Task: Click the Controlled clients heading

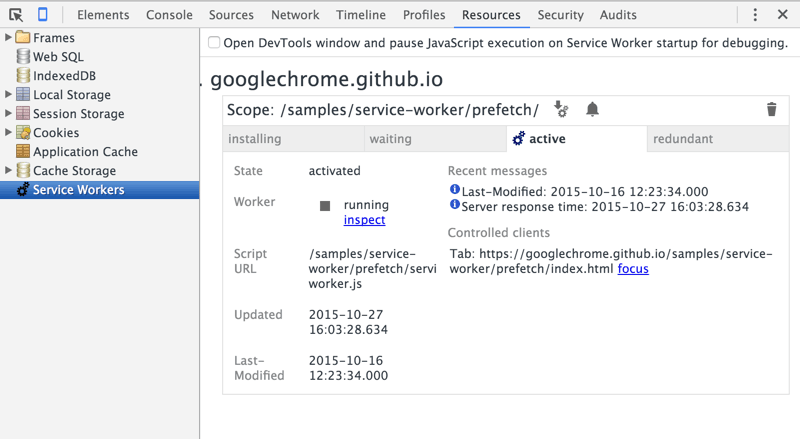Action: tap(498, 233)
